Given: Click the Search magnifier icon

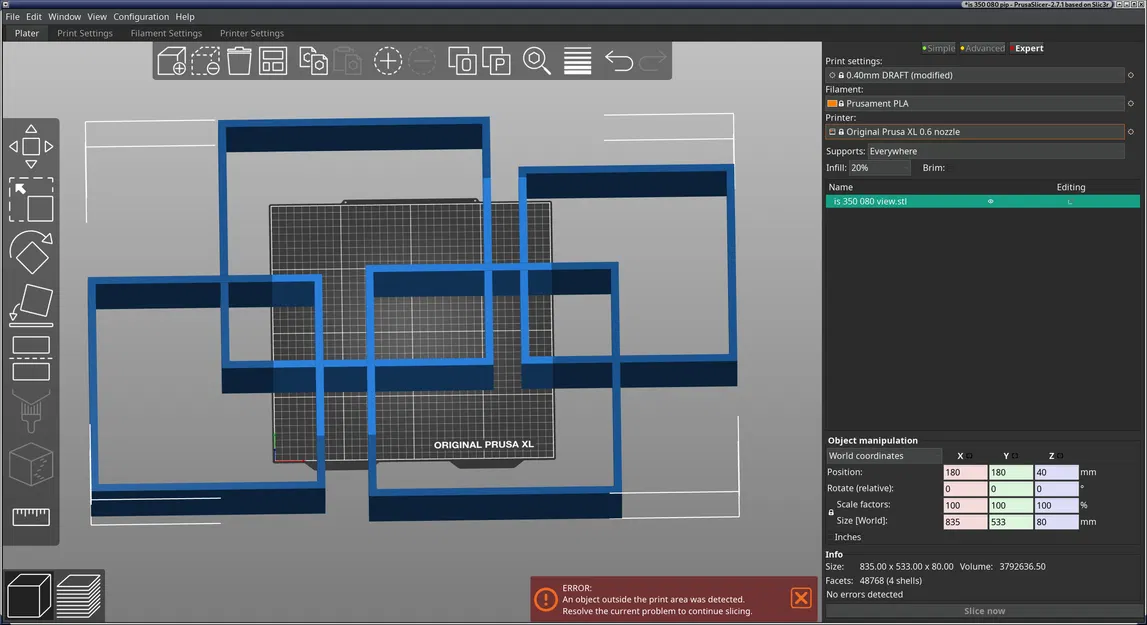Looking at the screenshot, I should point(536,61).
